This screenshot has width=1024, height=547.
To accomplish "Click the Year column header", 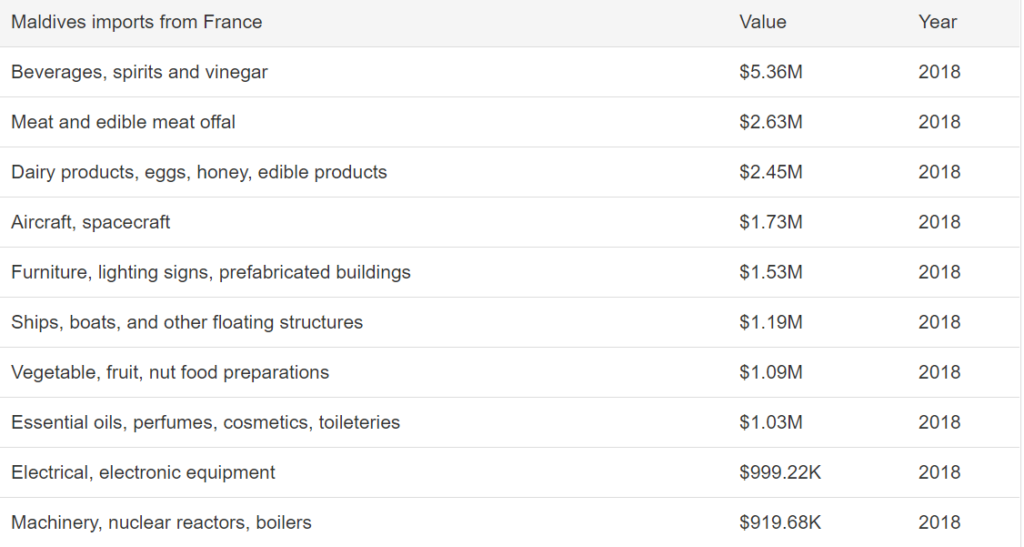I will click(937, 22).
